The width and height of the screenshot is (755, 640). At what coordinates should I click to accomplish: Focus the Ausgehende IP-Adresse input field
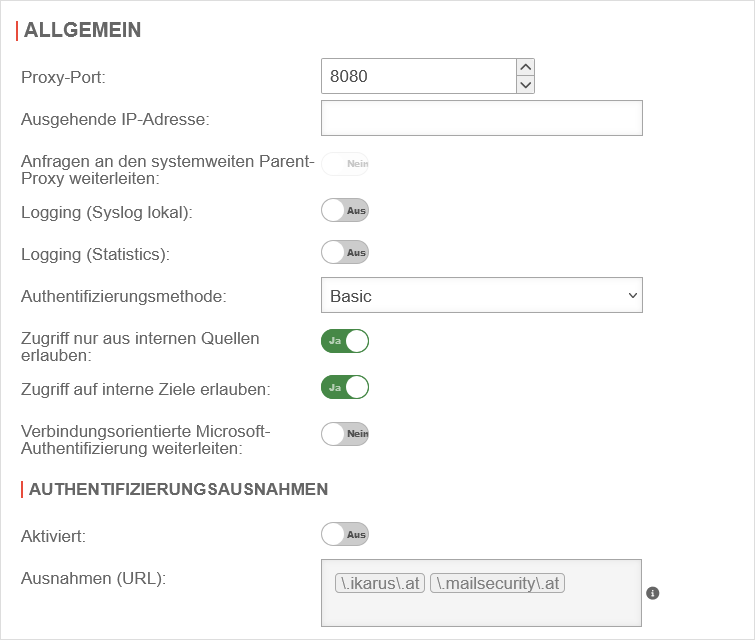(481, 118)
